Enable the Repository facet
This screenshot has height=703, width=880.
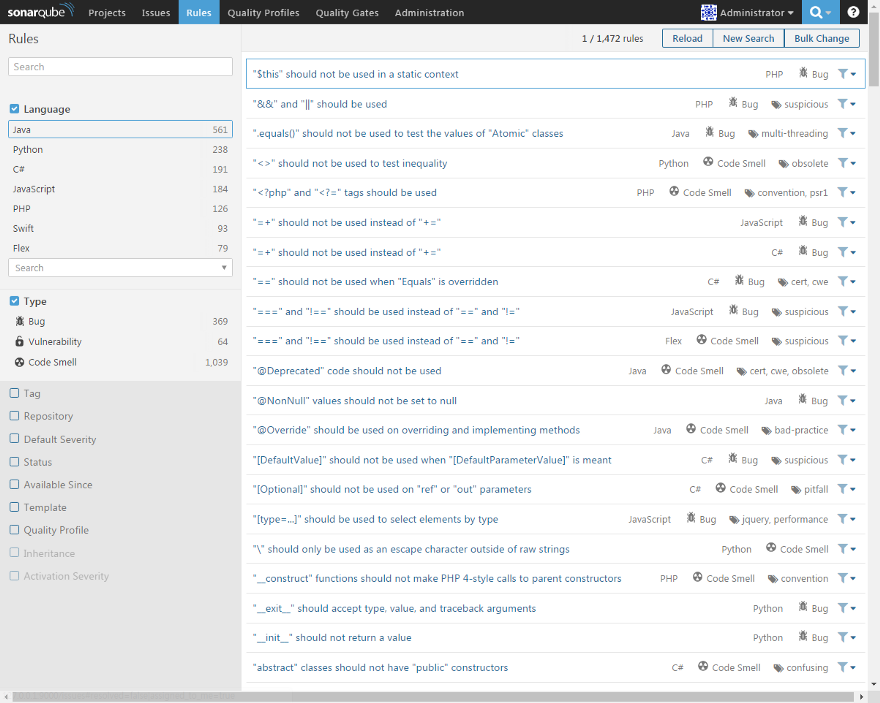pos(15,416)
